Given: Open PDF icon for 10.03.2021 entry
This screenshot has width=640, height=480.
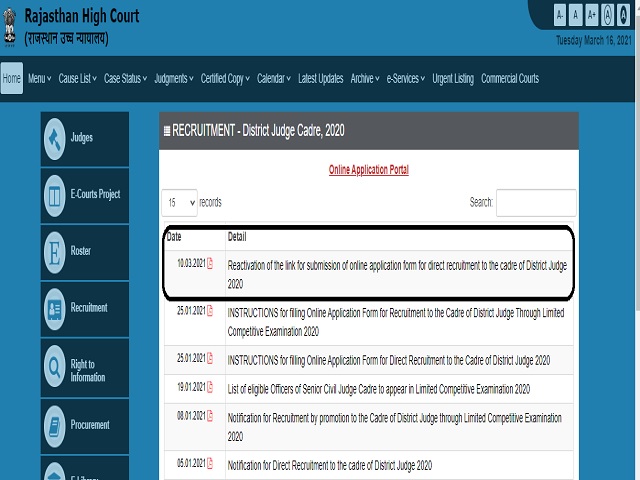Looking at the screenshot, I should [x=210, y=263].
